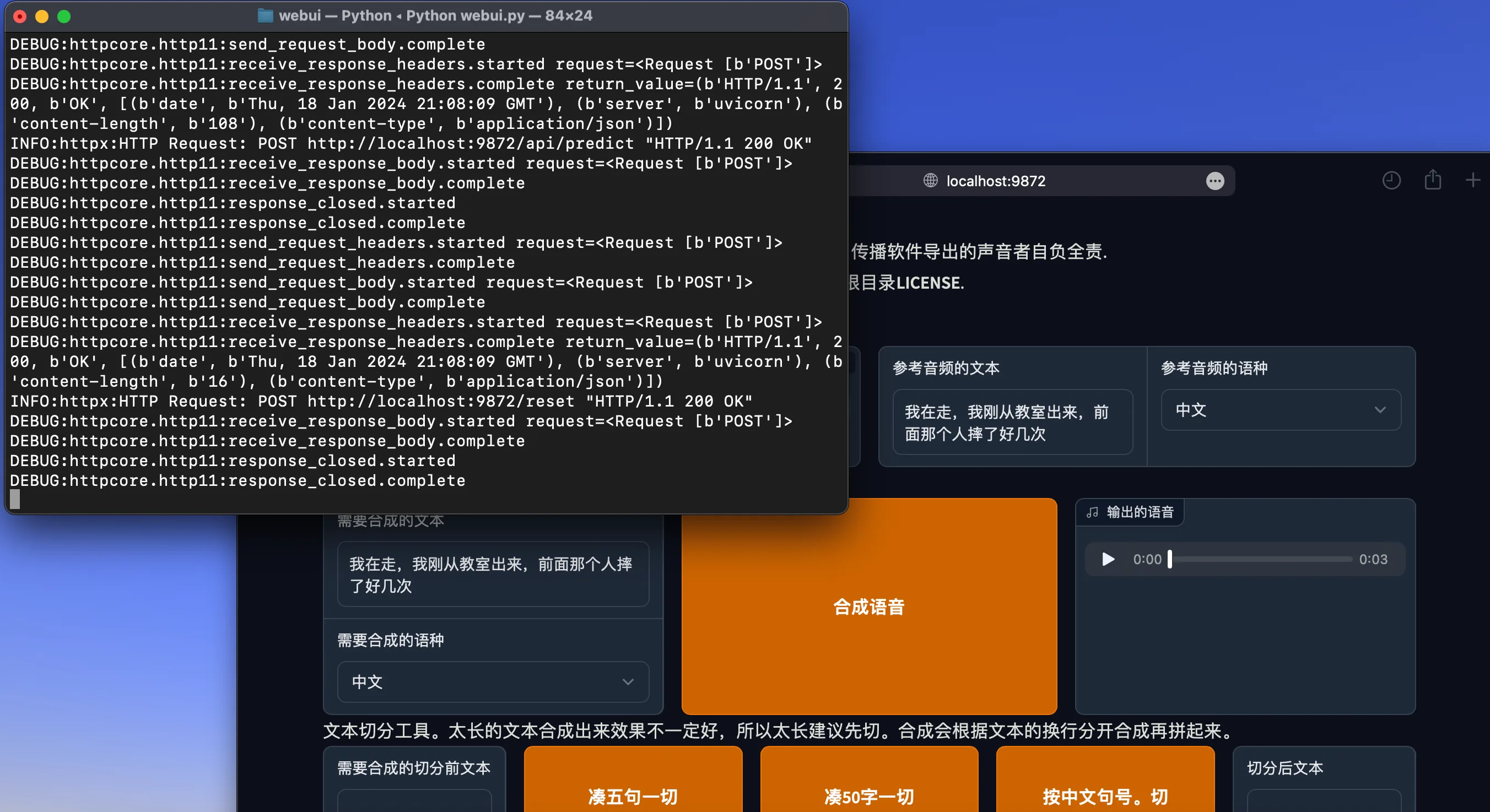Viewport: 1490px width, 812px height.
Task: Expand the synthesis language dropdown
Action: tap(493, 682)
